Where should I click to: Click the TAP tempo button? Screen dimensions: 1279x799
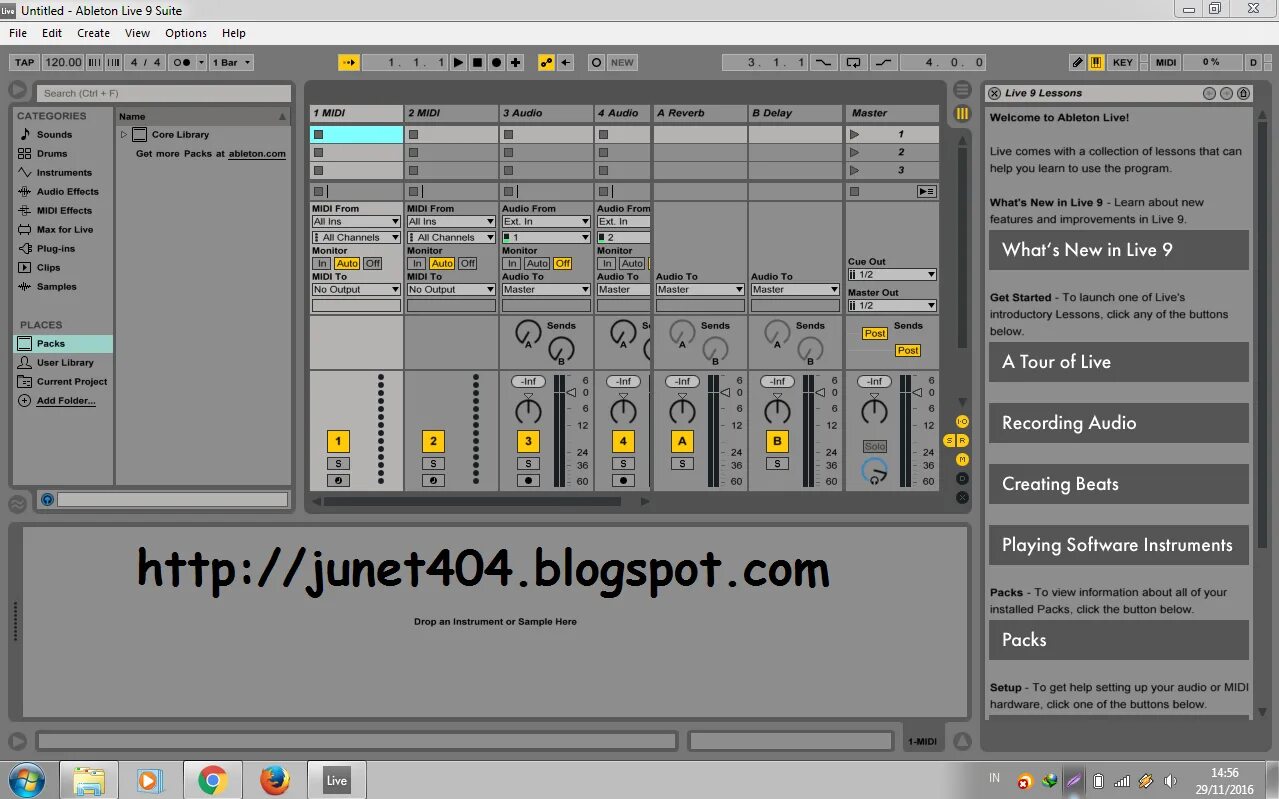coord(25,62)
